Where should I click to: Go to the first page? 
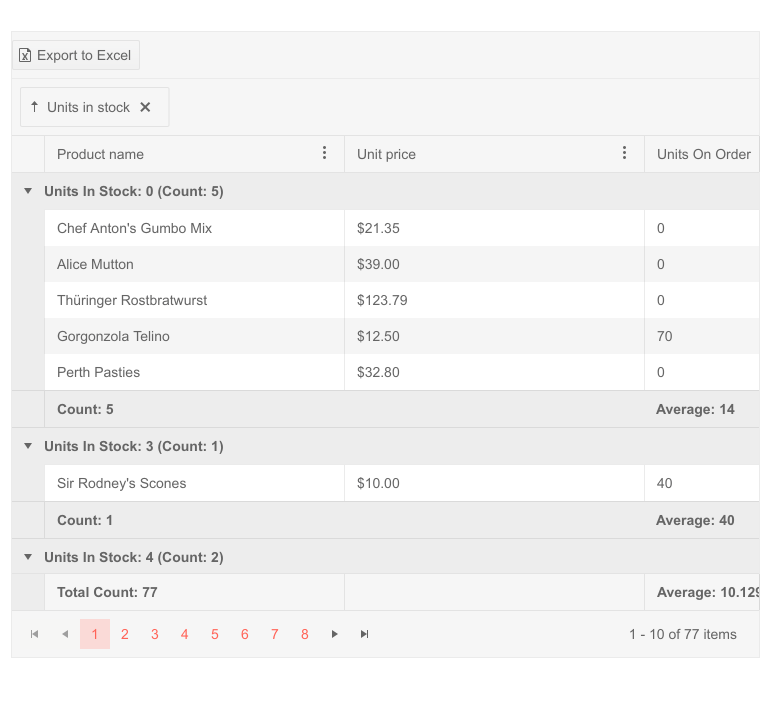tap(35, 634)
